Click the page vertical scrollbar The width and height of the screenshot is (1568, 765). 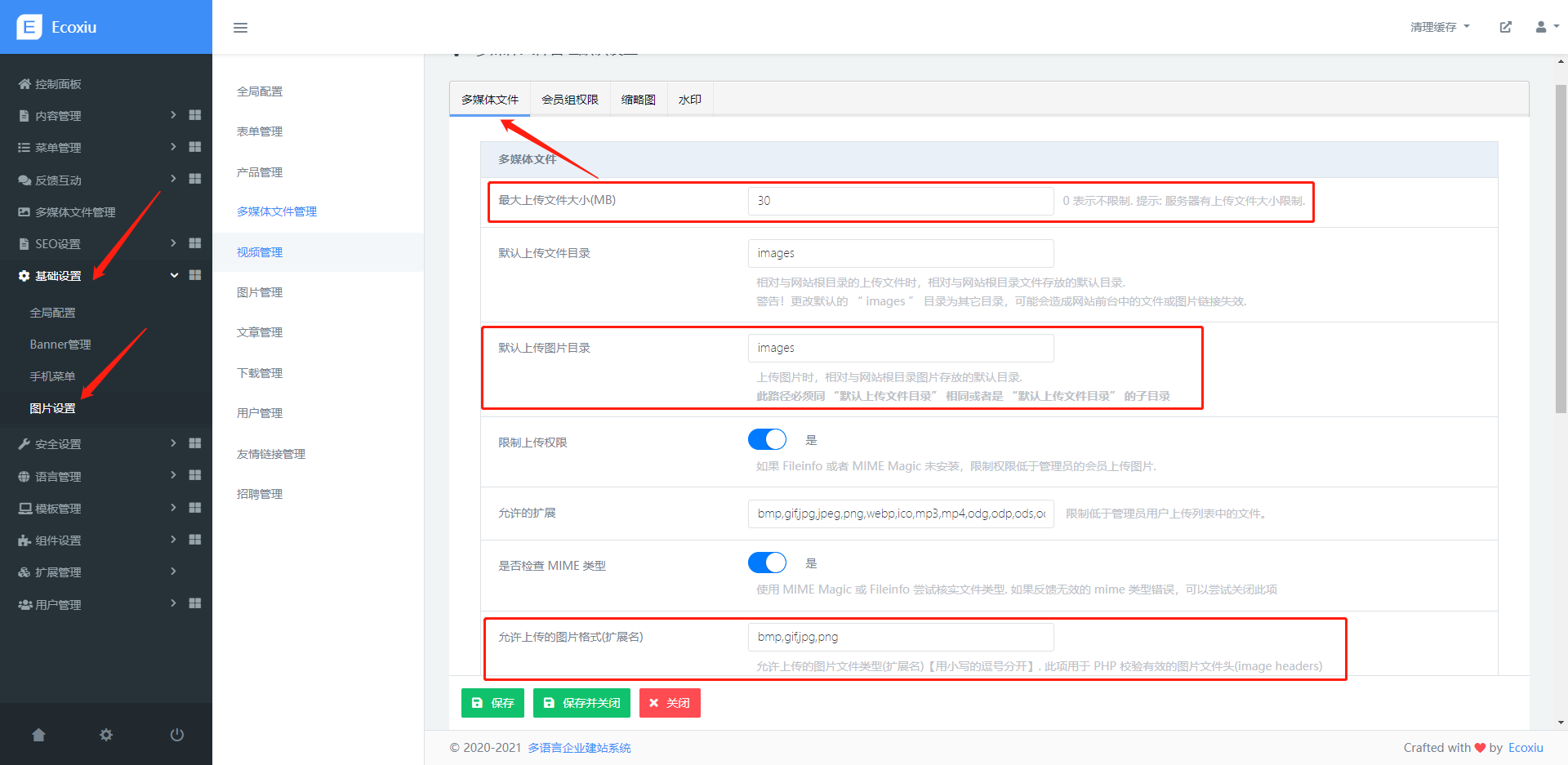(x=1561, y=245)
